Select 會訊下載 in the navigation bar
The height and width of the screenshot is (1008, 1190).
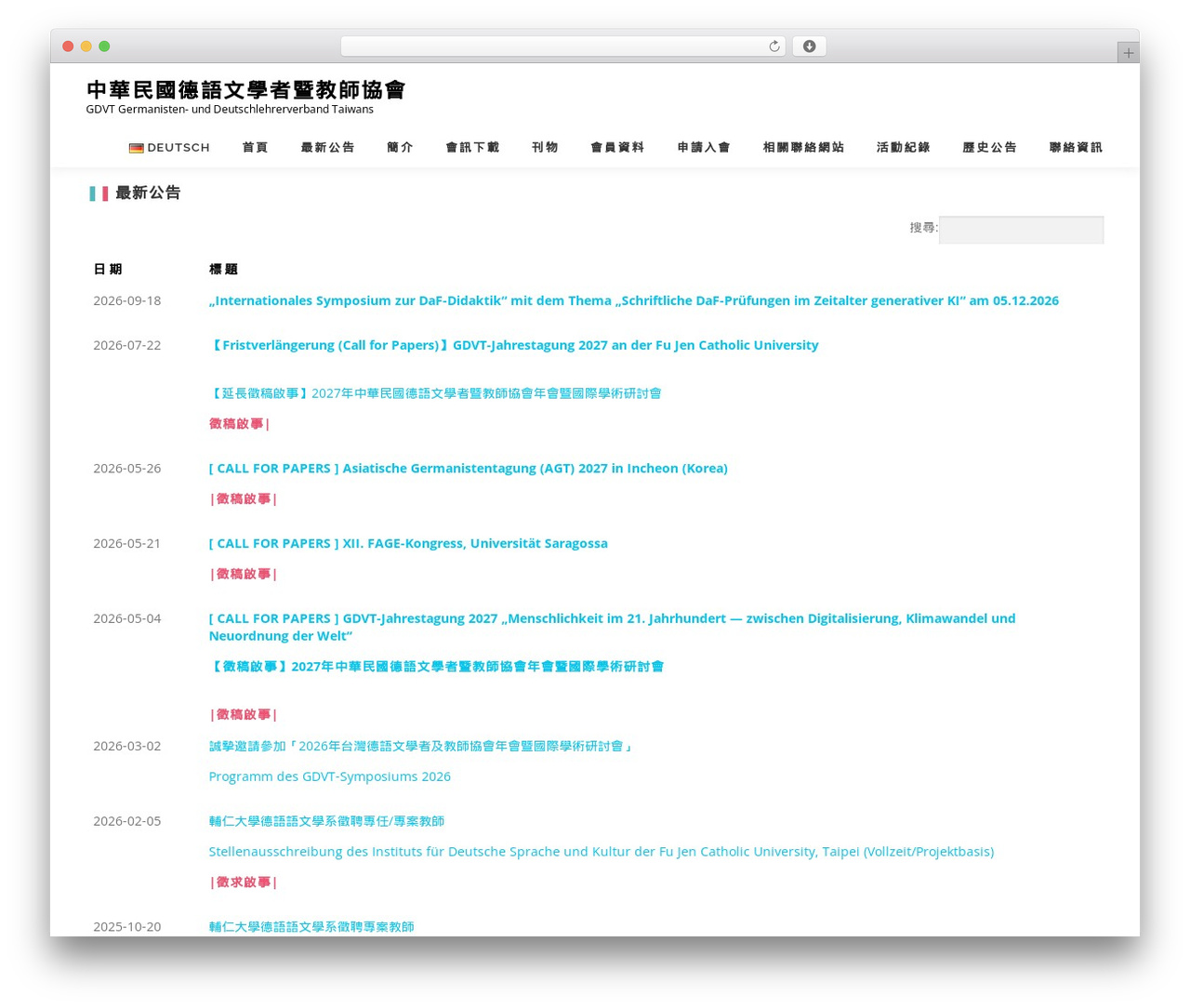472,148
